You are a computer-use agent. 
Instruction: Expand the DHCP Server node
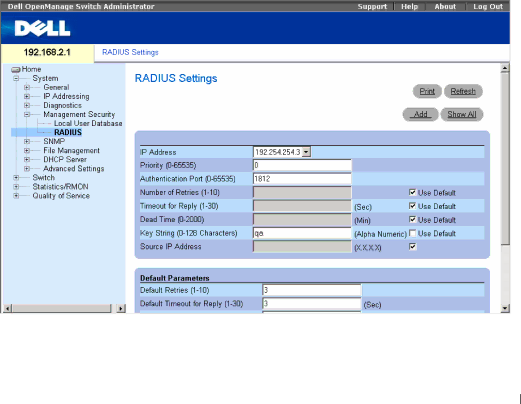coord(27,160)
